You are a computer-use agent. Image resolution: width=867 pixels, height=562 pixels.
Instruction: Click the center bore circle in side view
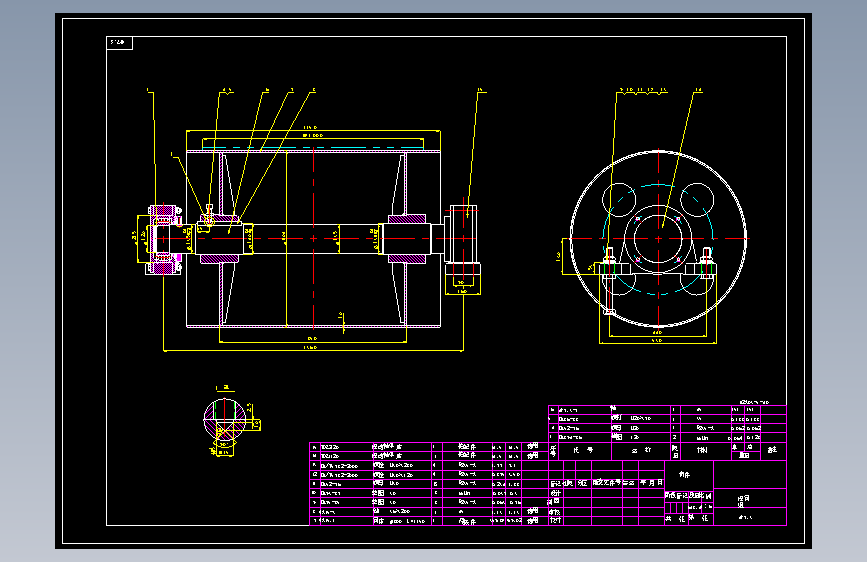[x=658, y=239]
